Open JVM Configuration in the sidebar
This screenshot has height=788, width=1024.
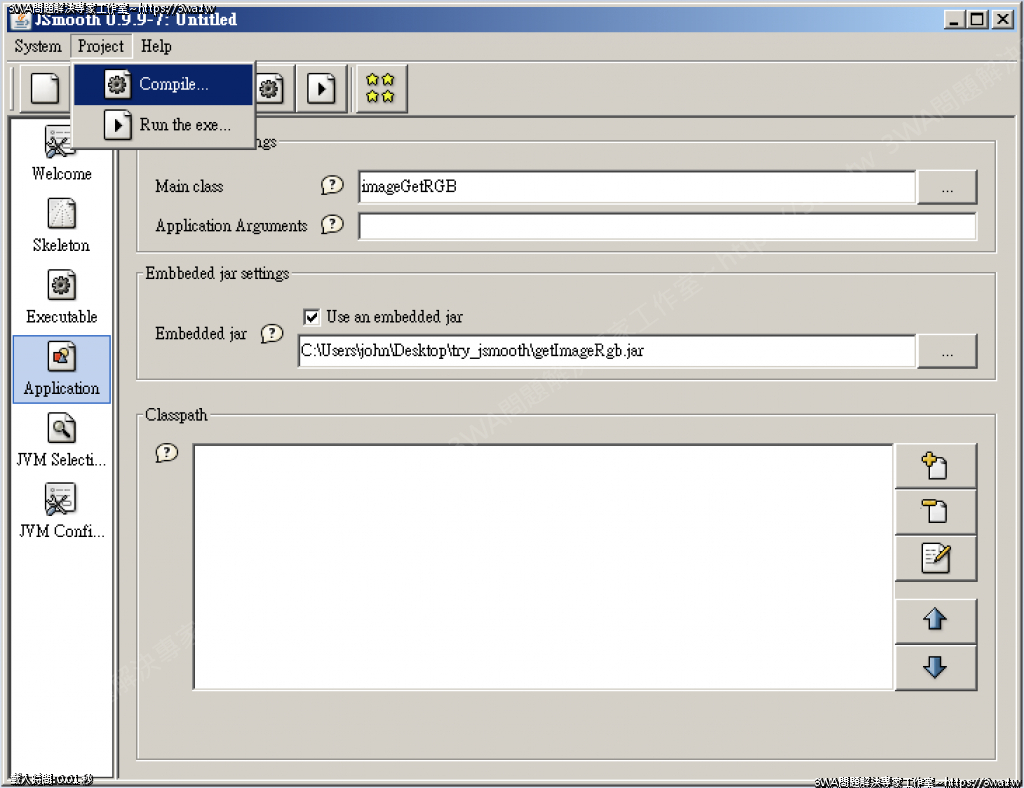(61, 511)
